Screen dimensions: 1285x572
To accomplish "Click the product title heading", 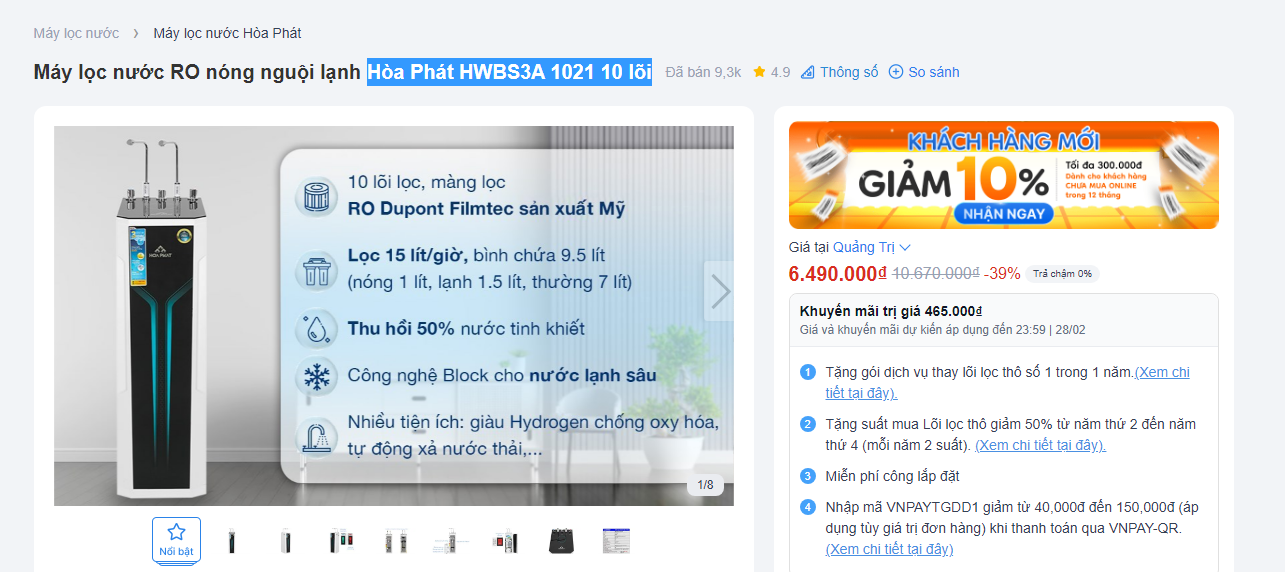I will tap(342, 72).
